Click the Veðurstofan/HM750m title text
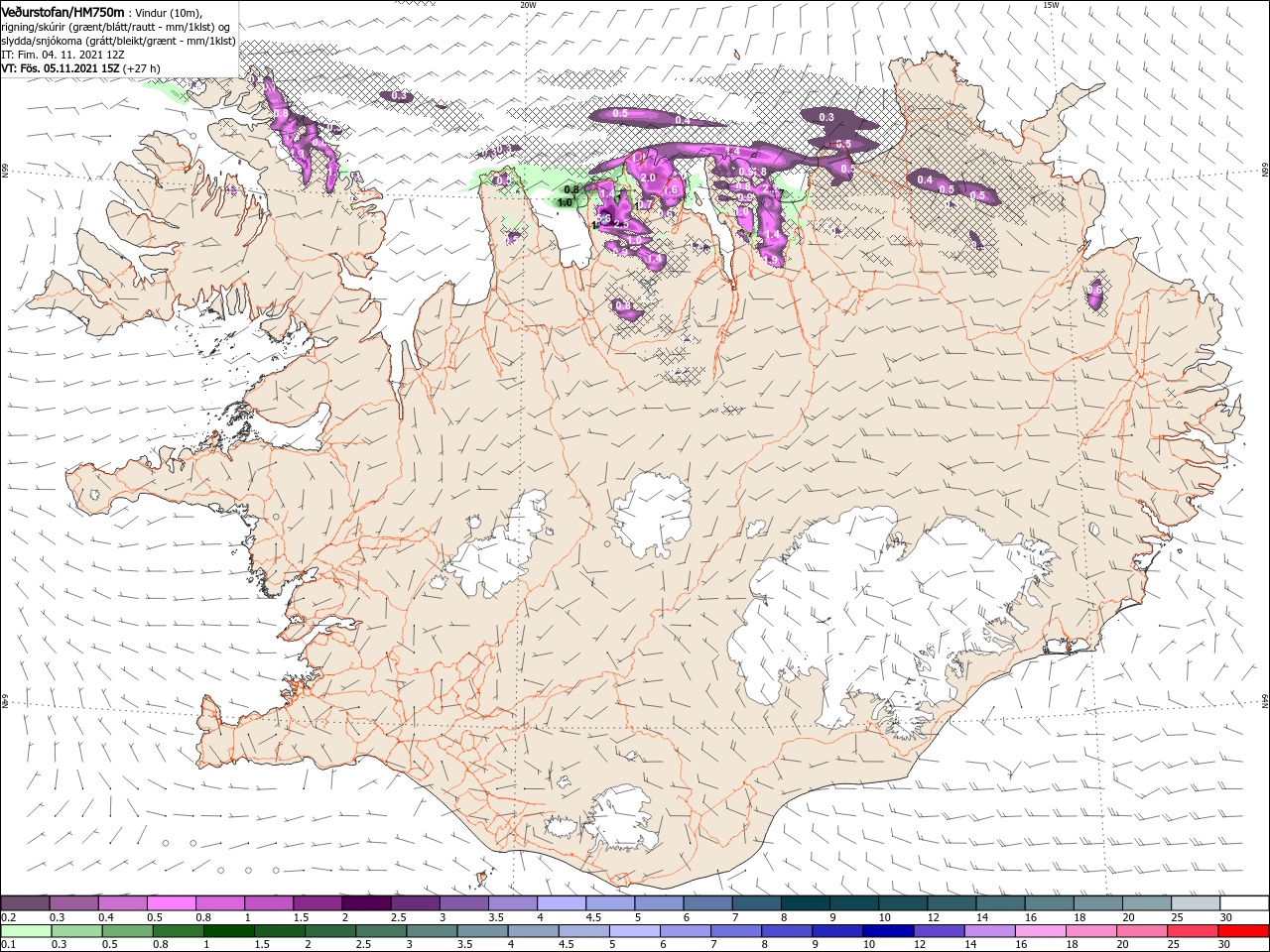This screenshot has height=952, width=1270. pos(63,11)
